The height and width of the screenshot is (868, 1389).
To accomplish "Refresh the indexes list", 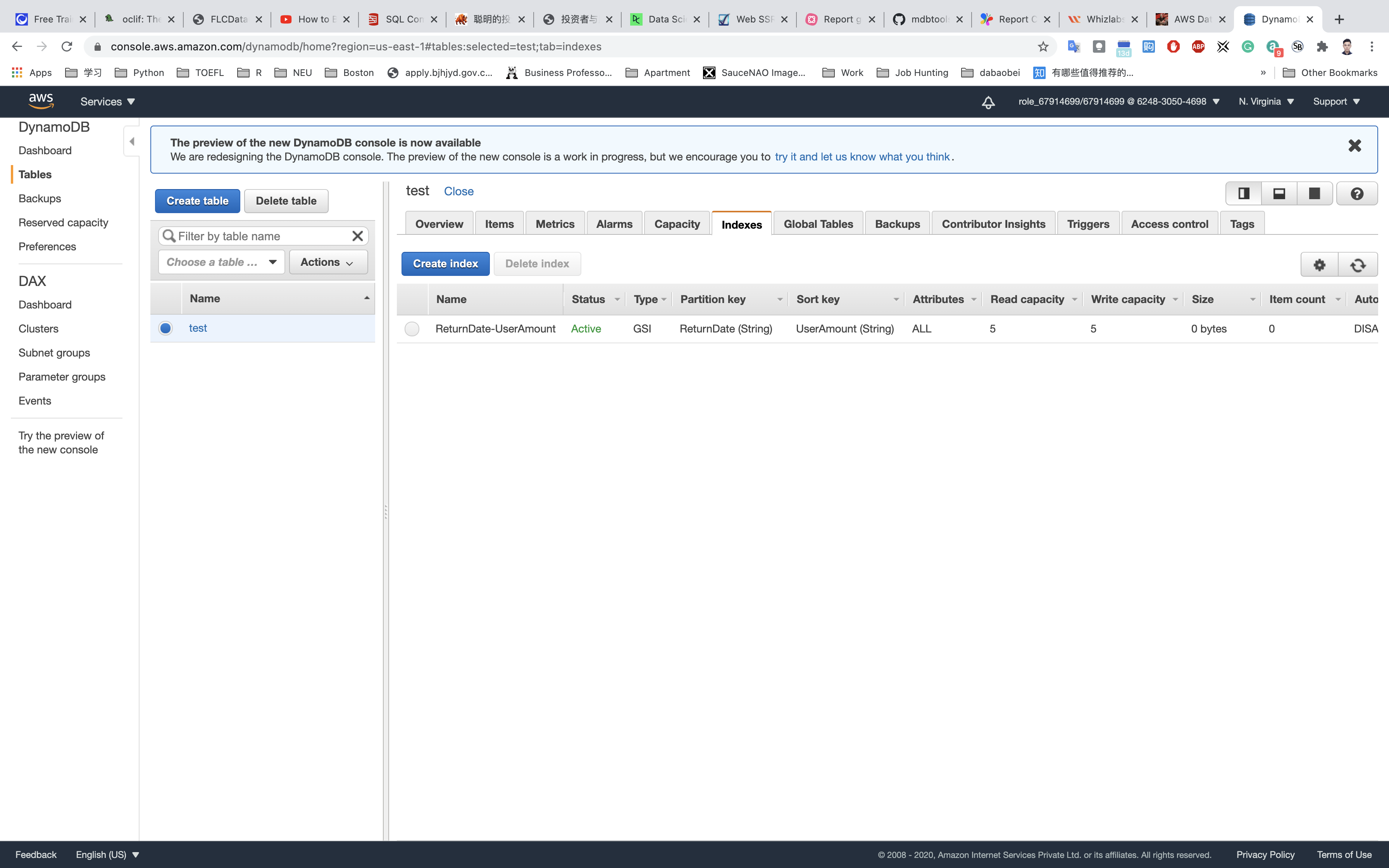I will (1358, 265).
